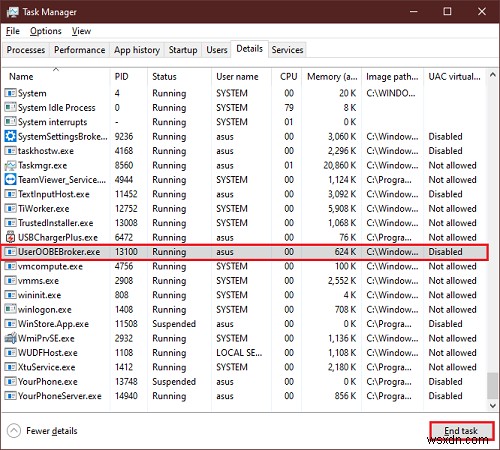Click the LOCAL SE... user name cell
Image resolution: width=500 pixels, height=450 pixels.
pyautogui.click(x=239, y=353)
